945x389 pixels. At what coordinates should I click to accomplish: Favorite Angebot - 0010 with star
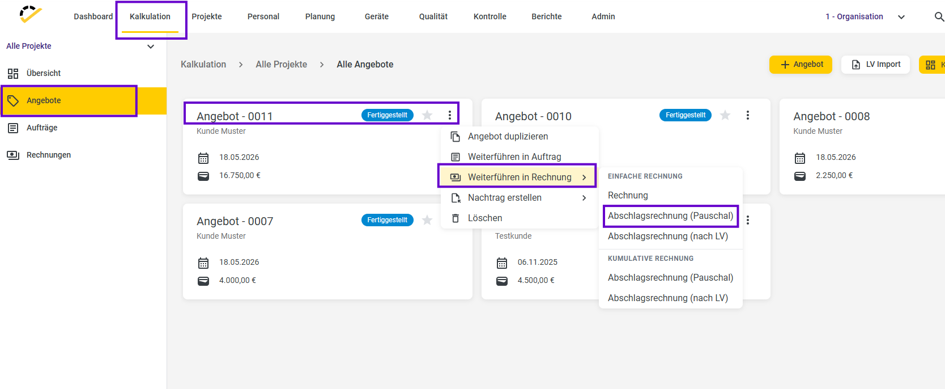click(x=725, y=115)
